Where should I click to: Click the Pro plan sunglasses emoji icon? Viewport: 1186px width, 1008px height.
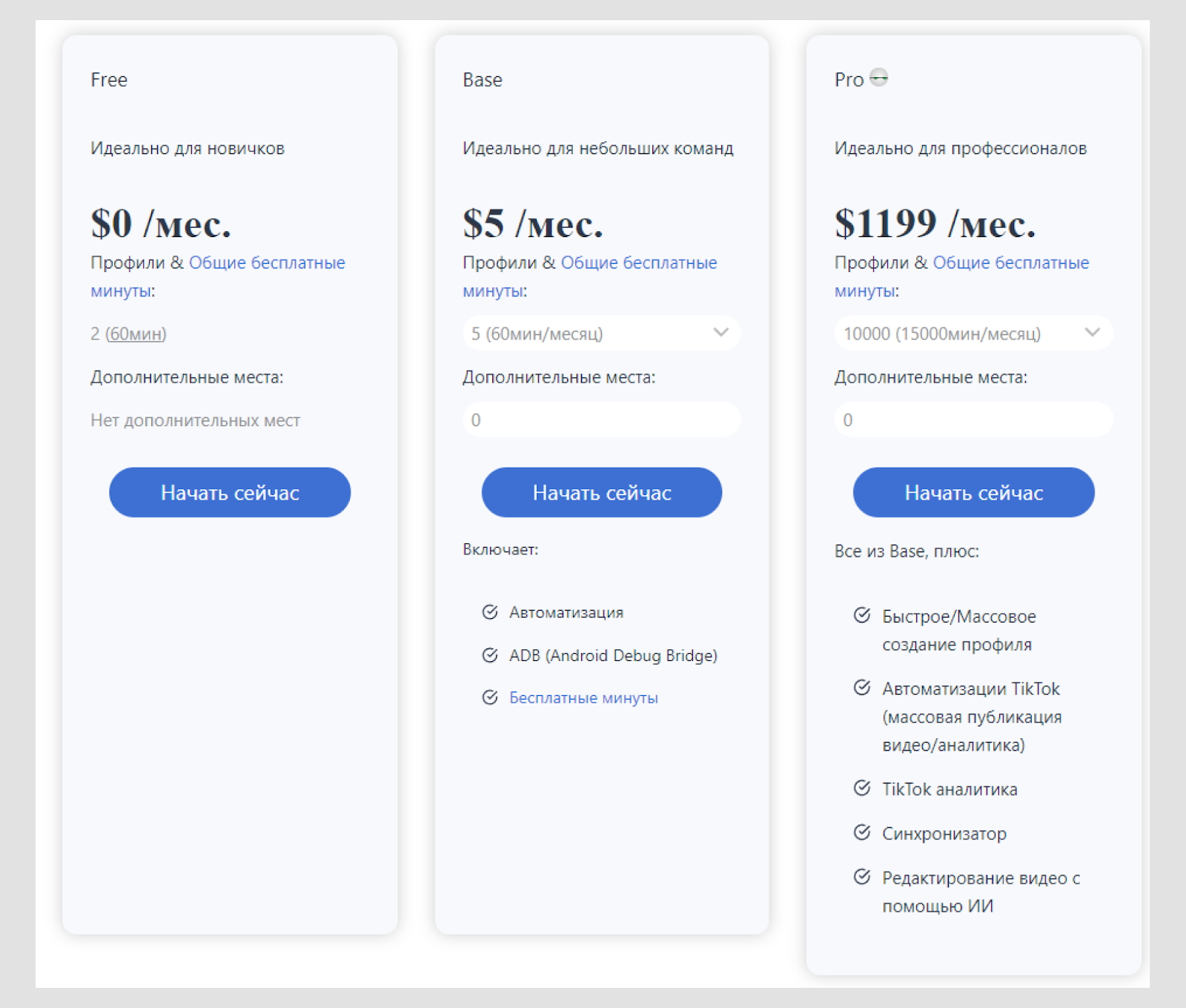pos(878,78)
